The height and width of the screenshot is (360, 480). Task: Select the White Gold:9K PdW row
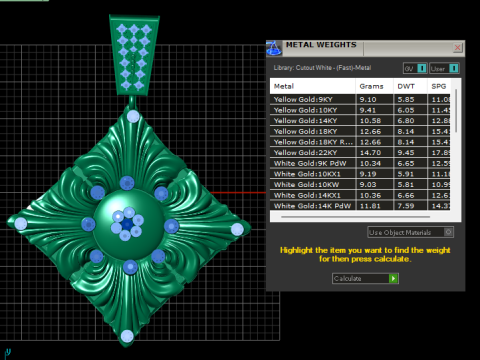(360, 163)
